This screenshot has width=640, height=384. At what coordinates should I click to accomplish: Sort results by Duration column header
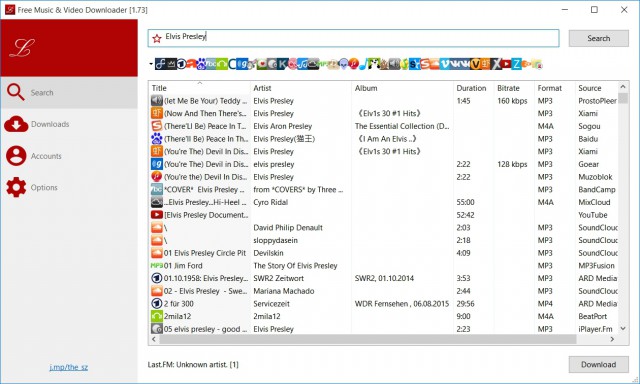point(473,88)
